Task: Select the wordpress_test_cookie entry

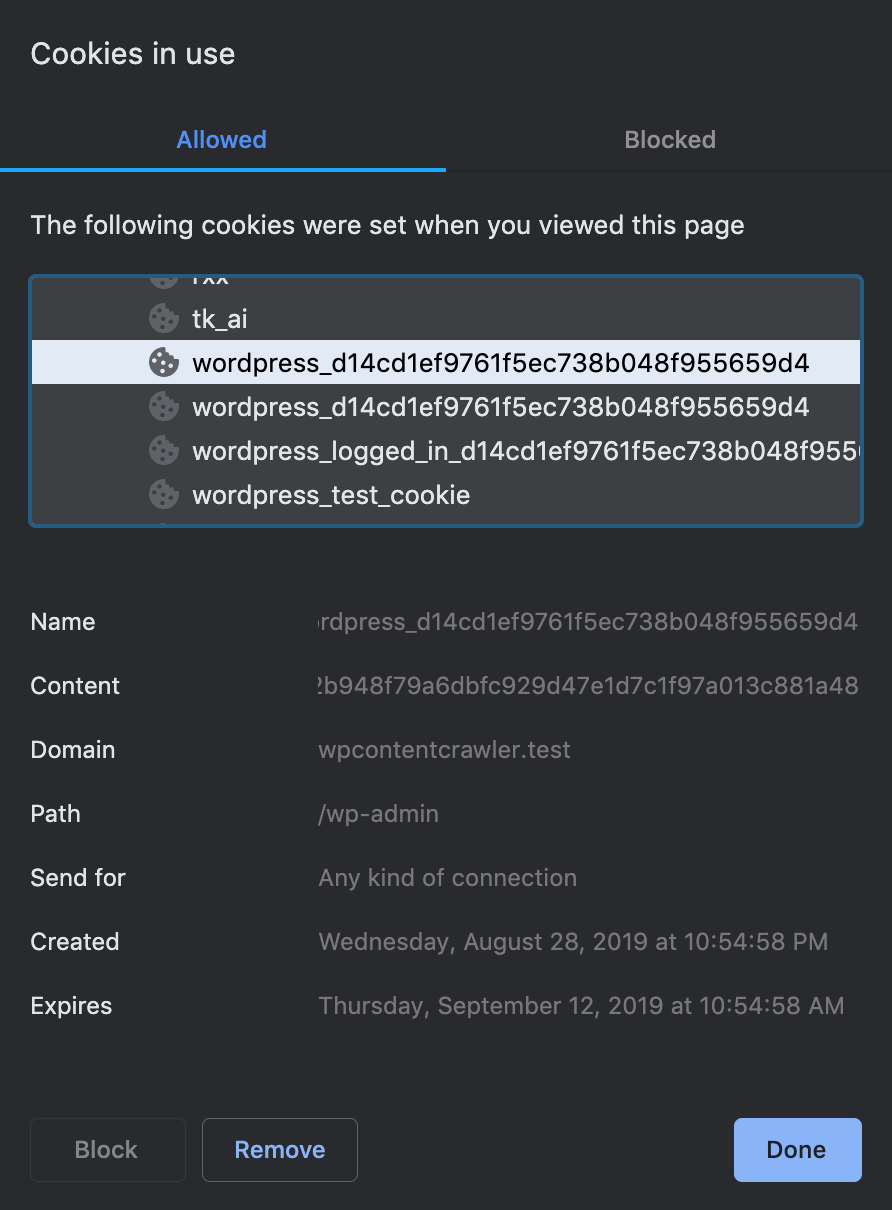Action: (330, 494)
